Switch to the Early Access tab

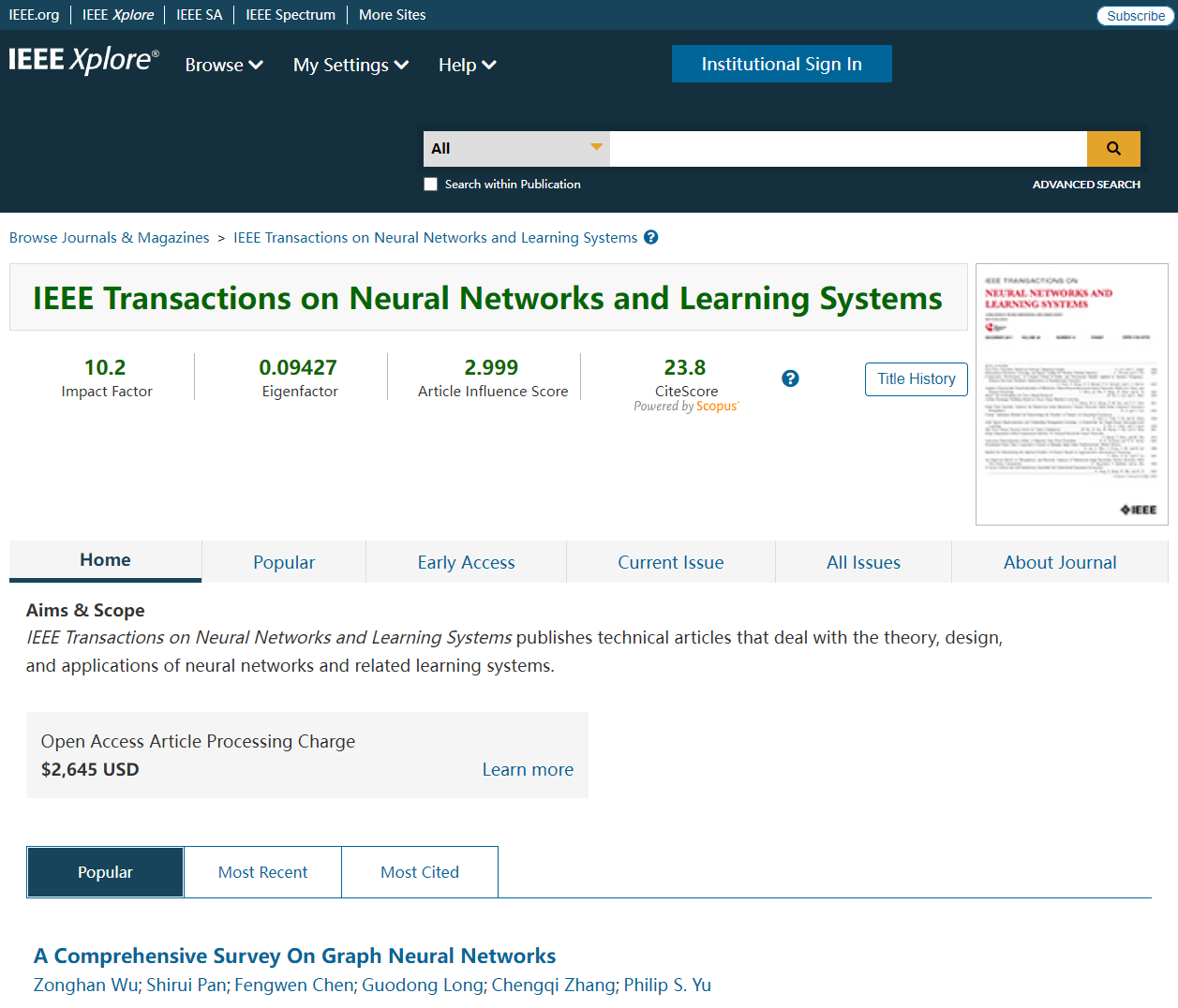466,562
